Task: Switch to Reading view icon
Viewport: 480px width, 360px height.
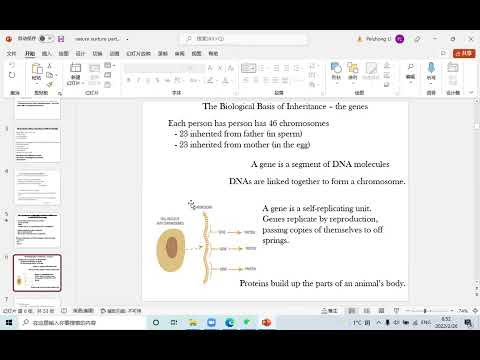Action: coord(381,311)
